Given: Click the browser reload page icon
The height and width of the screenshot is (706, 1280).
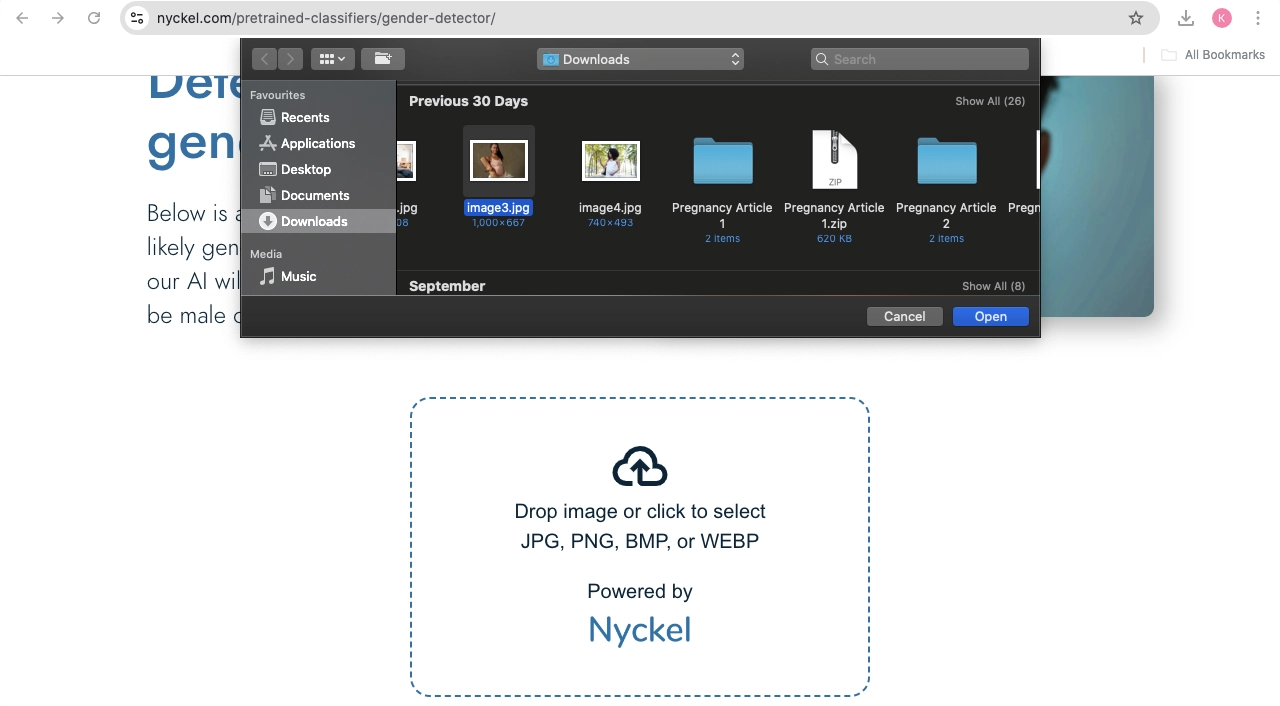Looking at the screenshot, I should point(94,18).
